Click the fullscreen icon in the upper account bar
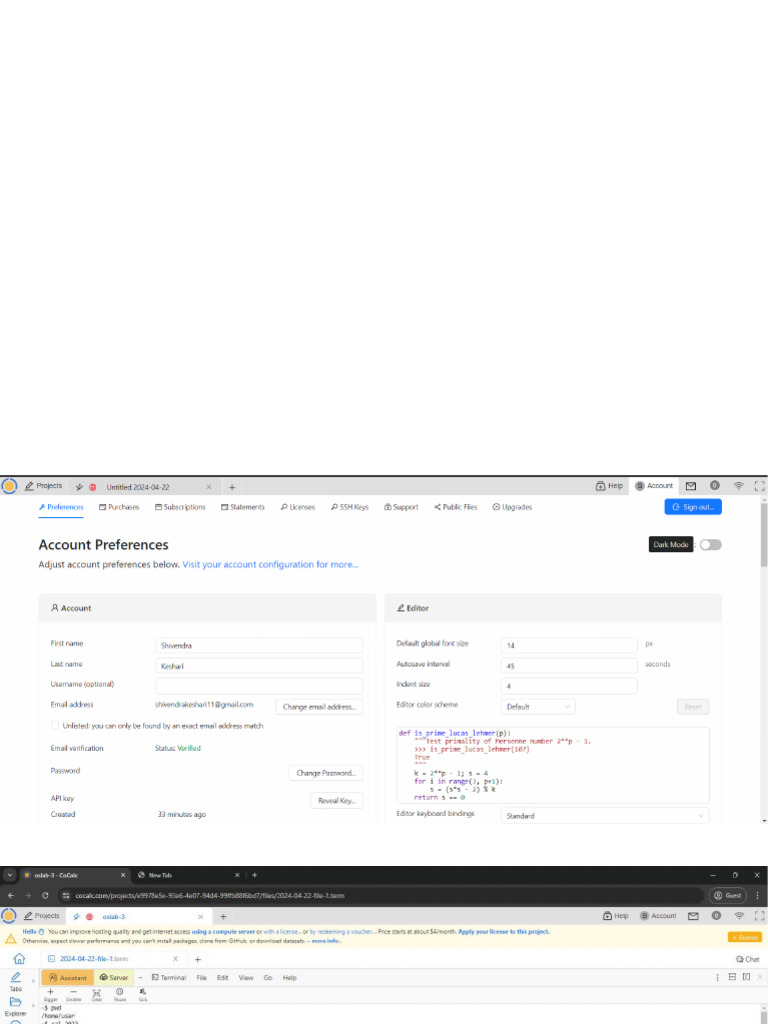This screenshot has width=768, height=1024. pyautogui.click(x=759, y=486)
